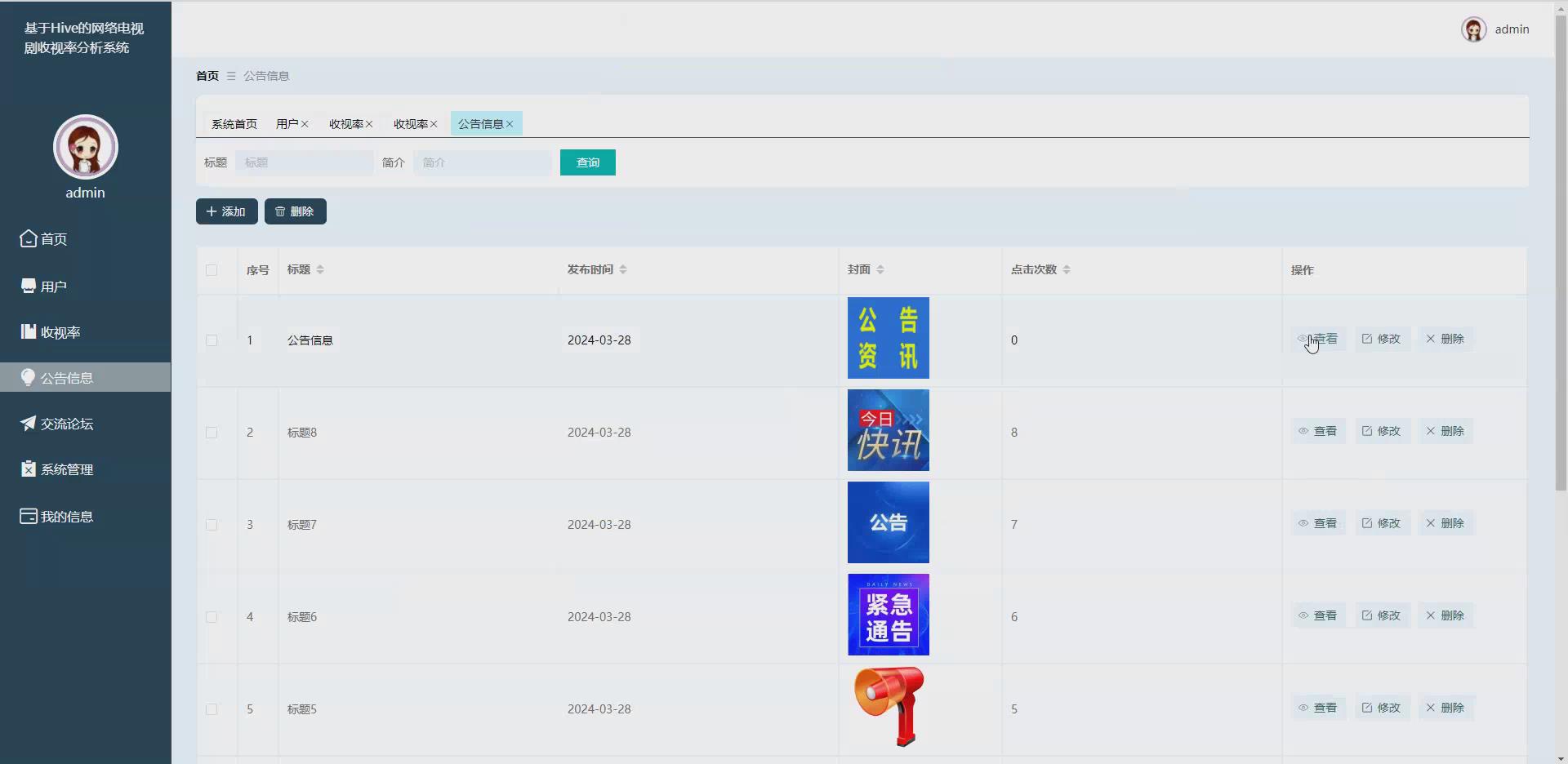
Task: Open 我的信息 from the sidebar menu
Action: (85, 517)
